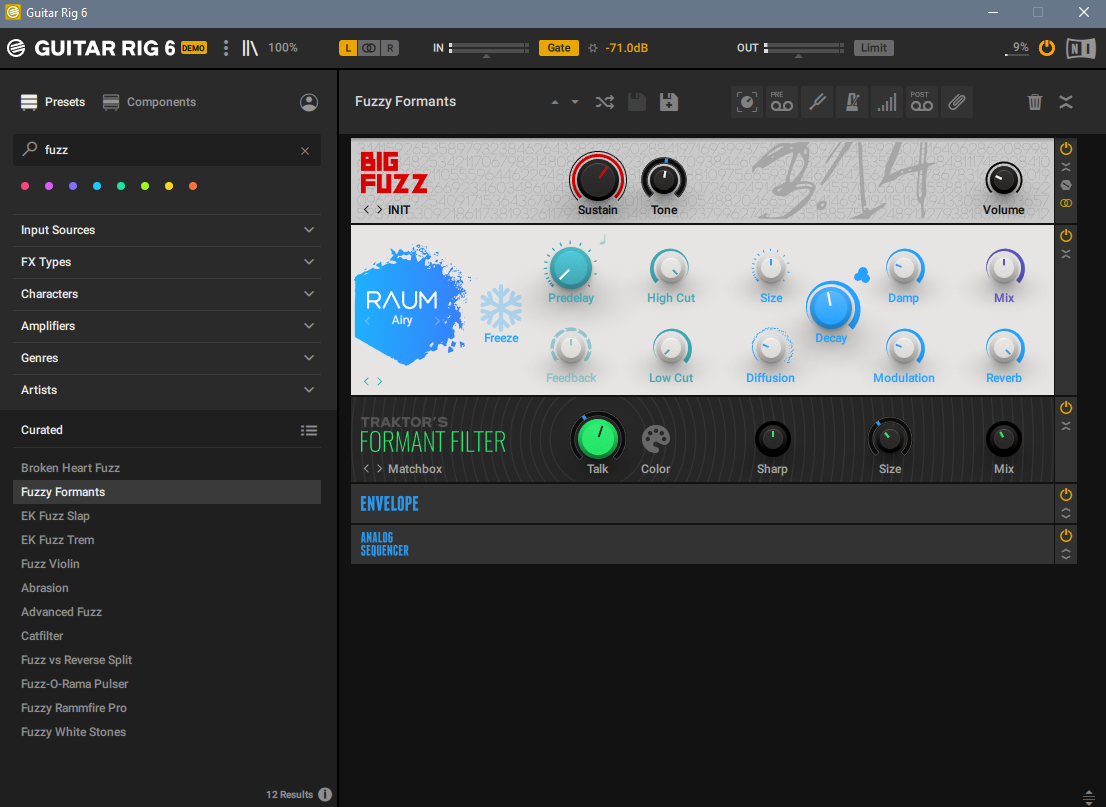This screenshot has width=1106, height=807.
Task: Open the Post tapedeck icon
Action: 921,102
